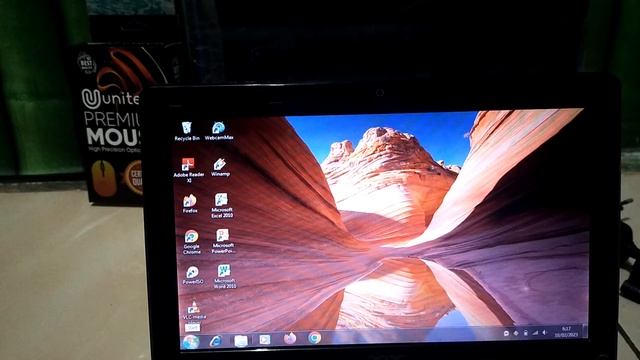Open the volume speaker tray icon

(x=544, y=332)
